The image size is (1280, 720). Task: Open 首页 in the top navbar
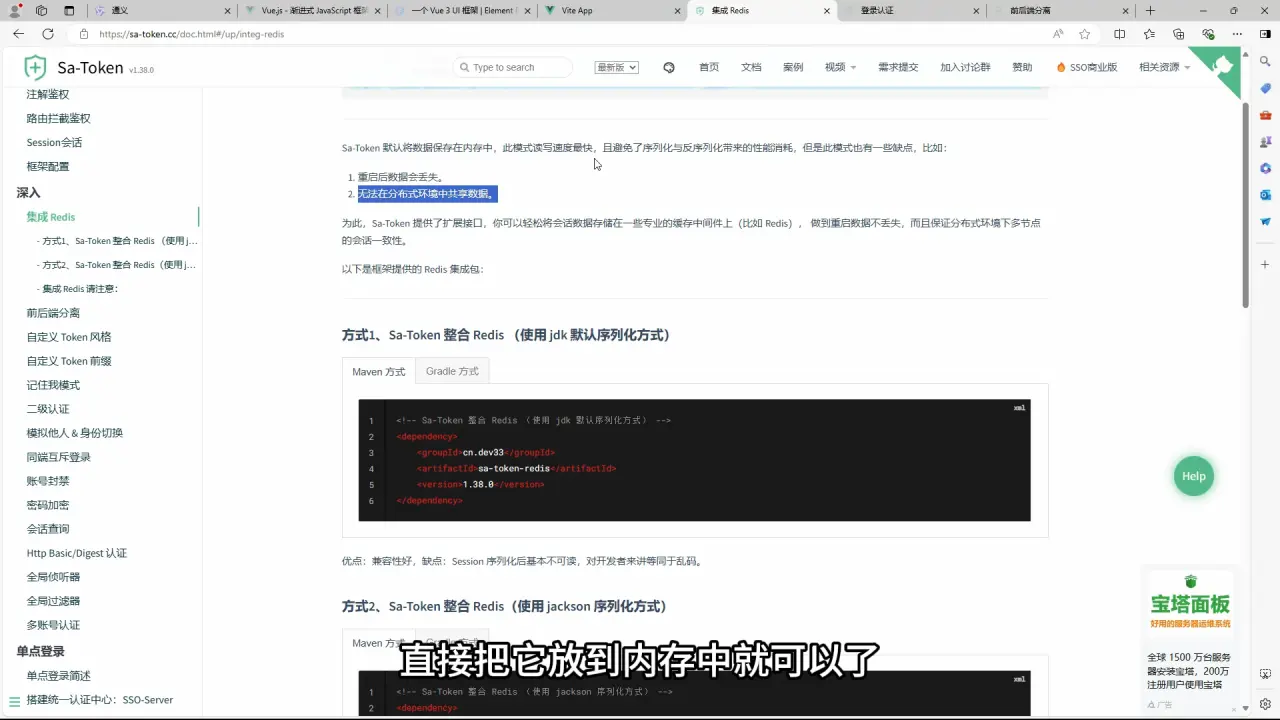709,67
